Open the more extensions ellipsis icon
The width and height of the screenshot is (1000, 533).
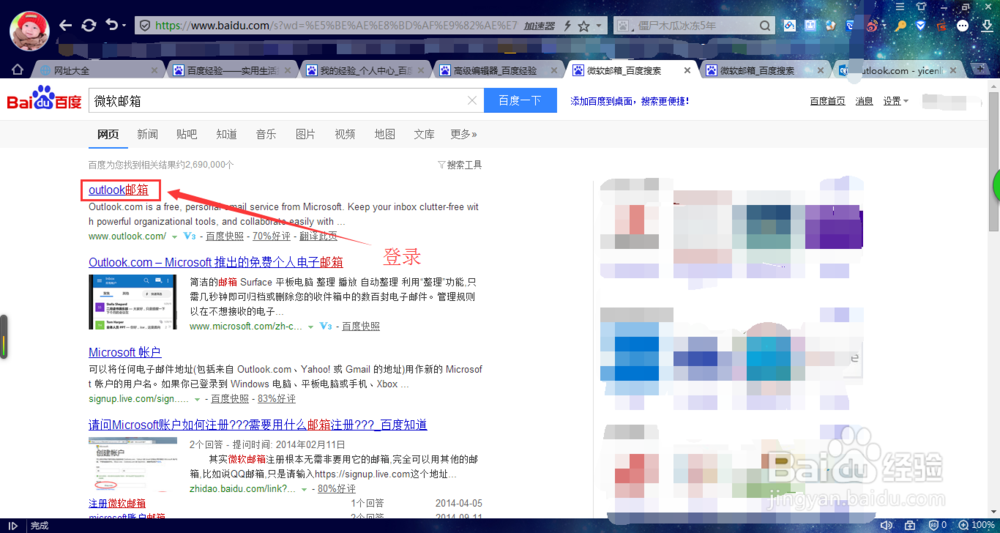click(x=963, y=26)
